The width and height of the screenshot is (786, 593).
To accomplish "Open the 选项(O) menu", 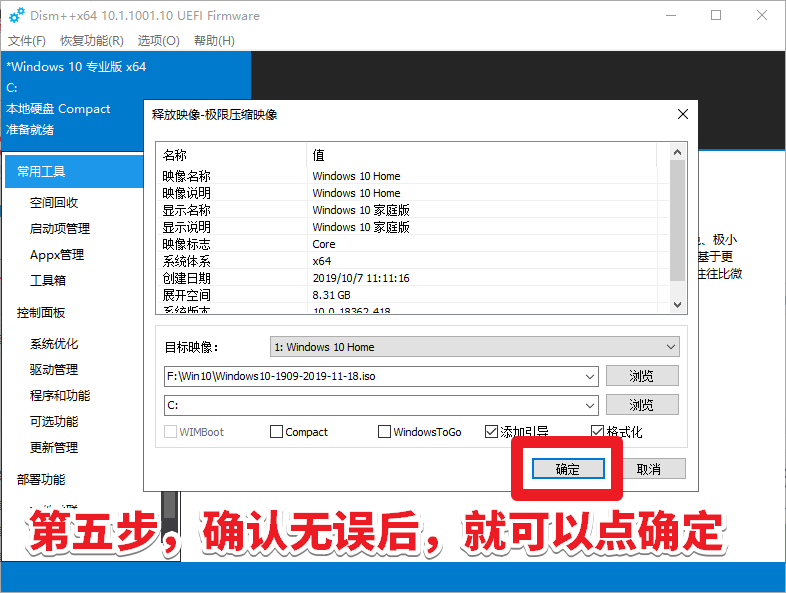I will (158, 41).
